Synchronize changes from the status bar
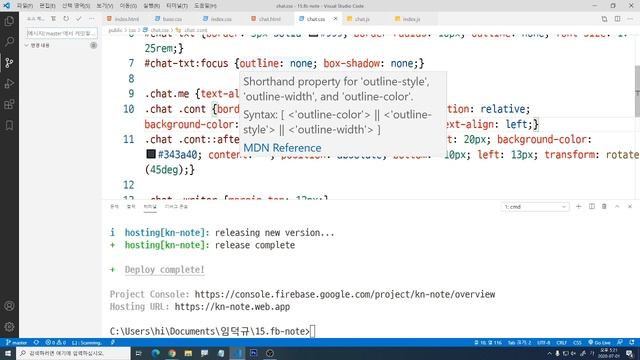Viewport: 640px width, 360px height. tap(36, 342)
